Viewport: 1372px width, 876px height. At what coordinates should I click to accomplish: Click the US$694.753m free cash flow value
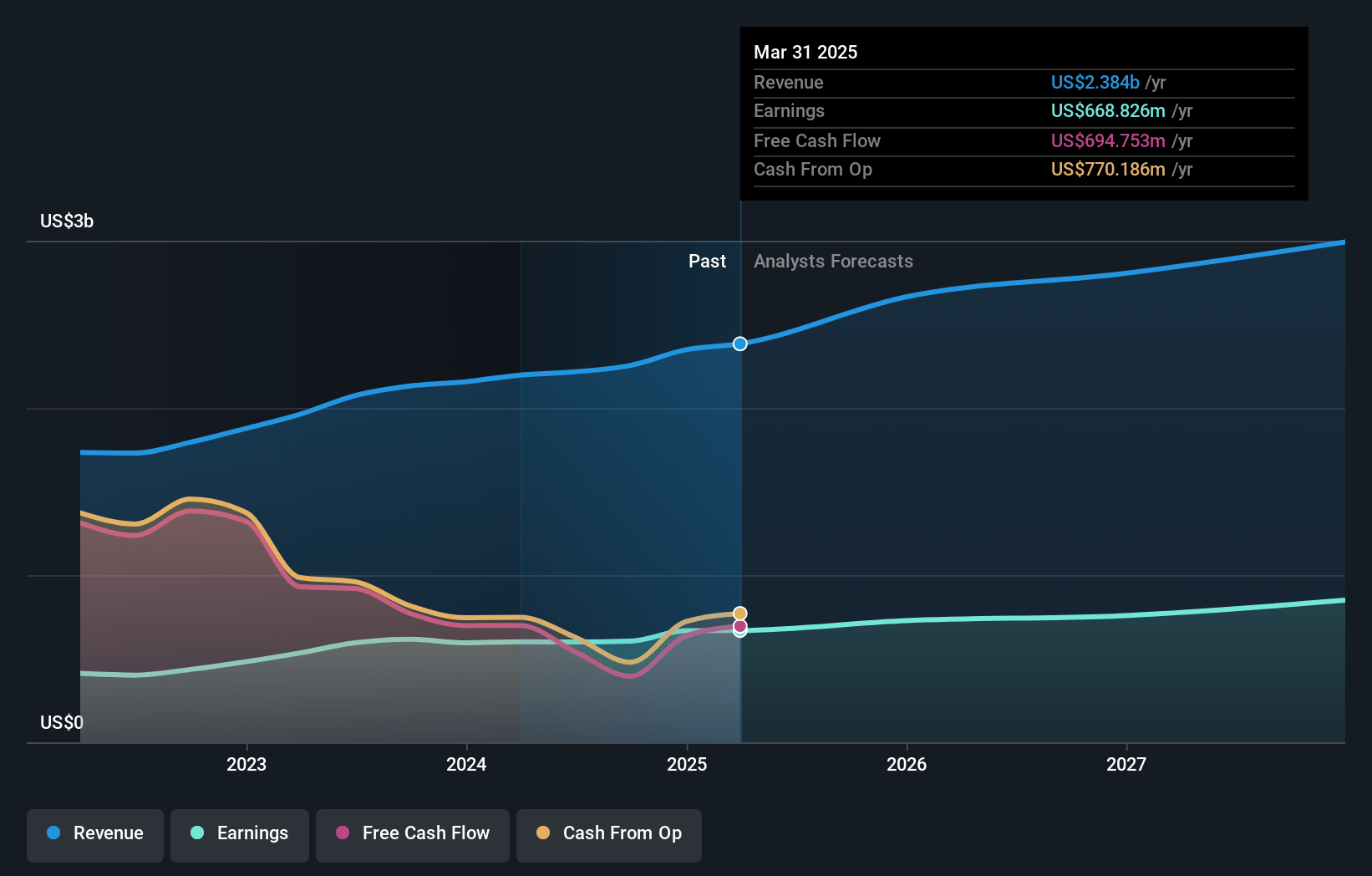pos(1108,140)
